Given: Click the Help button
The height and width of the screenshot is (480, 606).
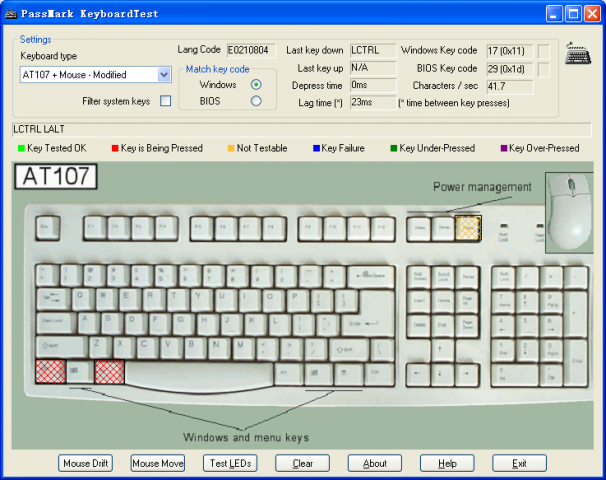Looking at the screenshot, I should point(447,463).
